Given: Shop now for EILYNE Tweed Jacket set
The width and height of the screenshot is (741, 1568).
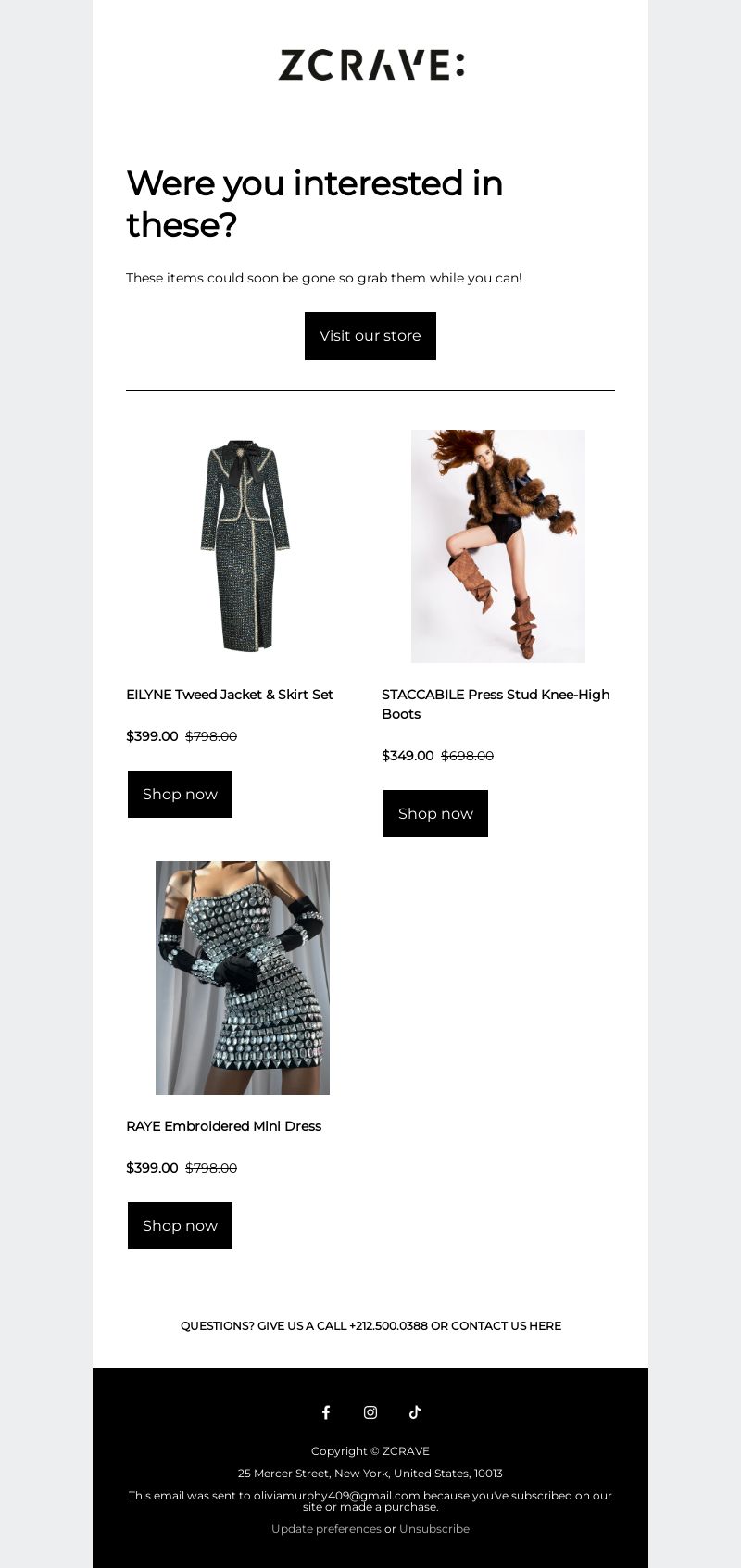Looking at the screenshot, I should [180, 795].
